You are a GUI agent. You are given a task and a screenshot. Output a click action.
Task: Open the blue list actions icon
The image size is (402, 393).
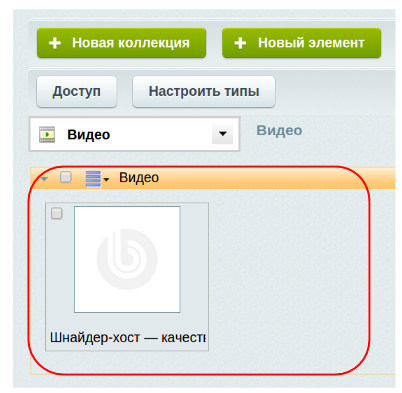93,178
